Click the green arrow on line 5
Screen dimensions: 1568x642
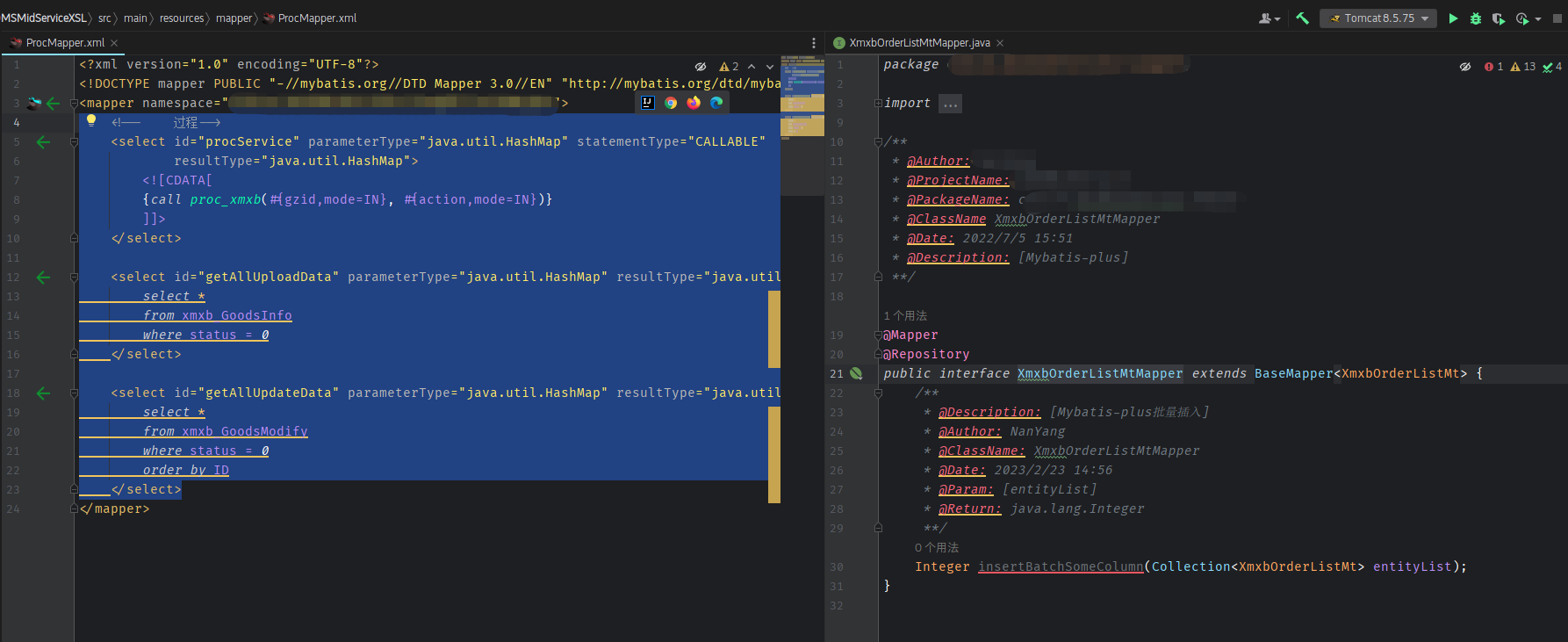[43, 141]
